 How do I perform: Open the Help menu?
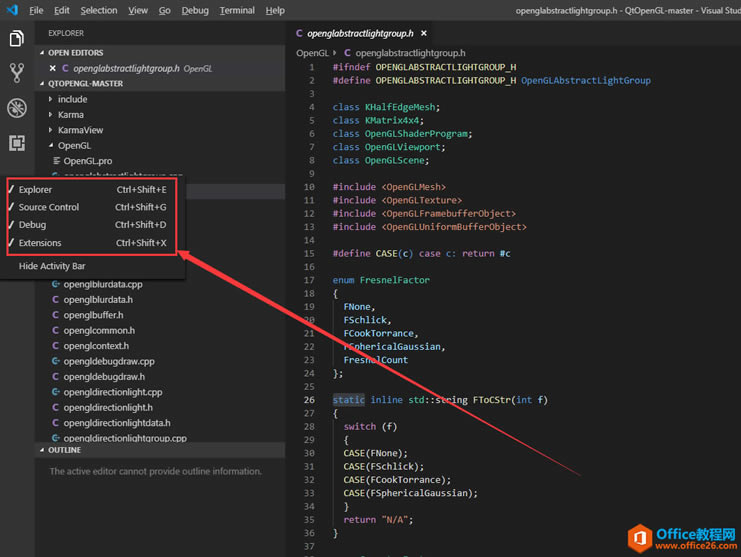pyautogui.click(x=275, y=10)
